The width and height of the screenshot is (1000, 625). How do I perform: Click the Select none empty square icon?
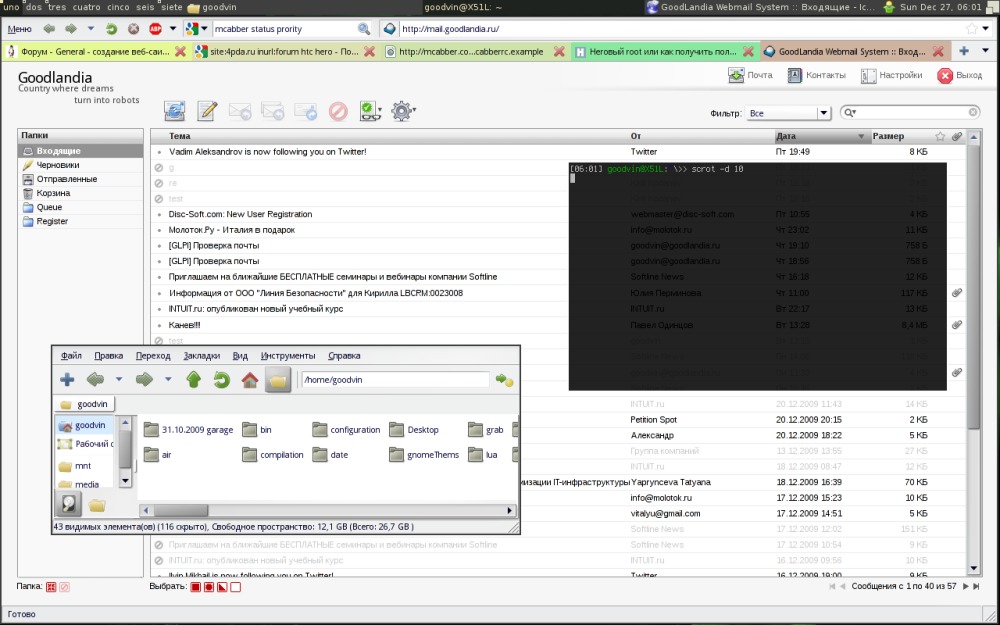pyautogui.click(x=235, y=587)
